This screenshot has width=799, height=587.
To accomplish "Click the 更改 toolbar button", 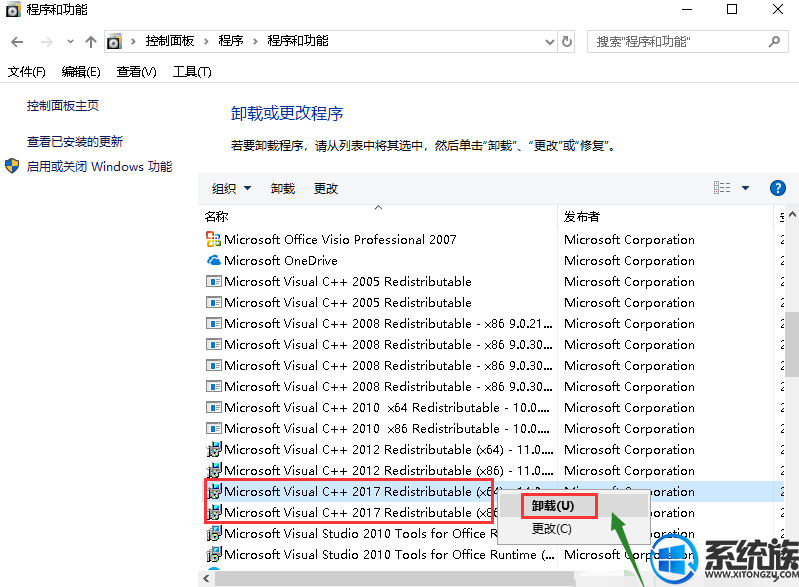I will click(326, 189).
